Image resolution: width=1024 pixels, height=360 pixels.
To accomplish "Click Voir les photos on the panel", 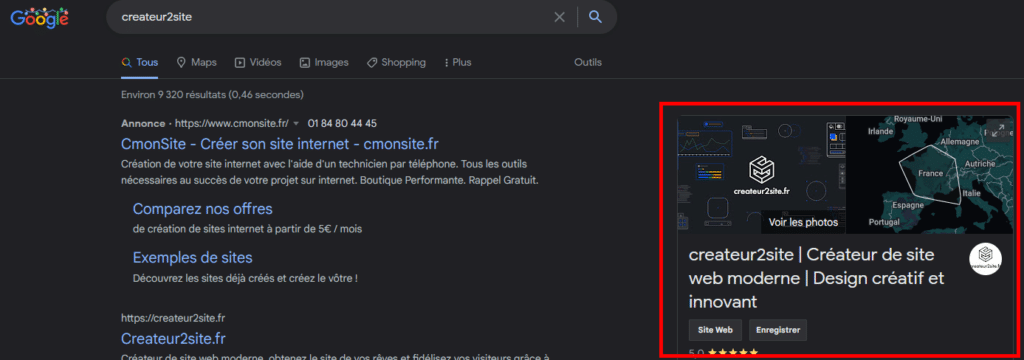I will [x=803, y=222].
